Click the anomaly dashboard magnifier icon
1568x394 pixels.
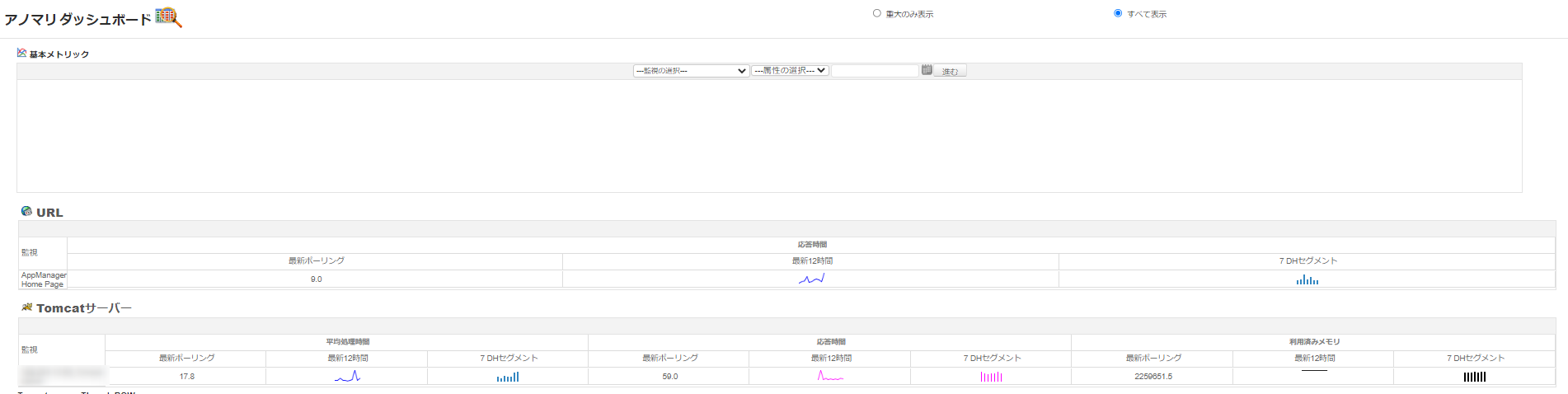(168, 17)
